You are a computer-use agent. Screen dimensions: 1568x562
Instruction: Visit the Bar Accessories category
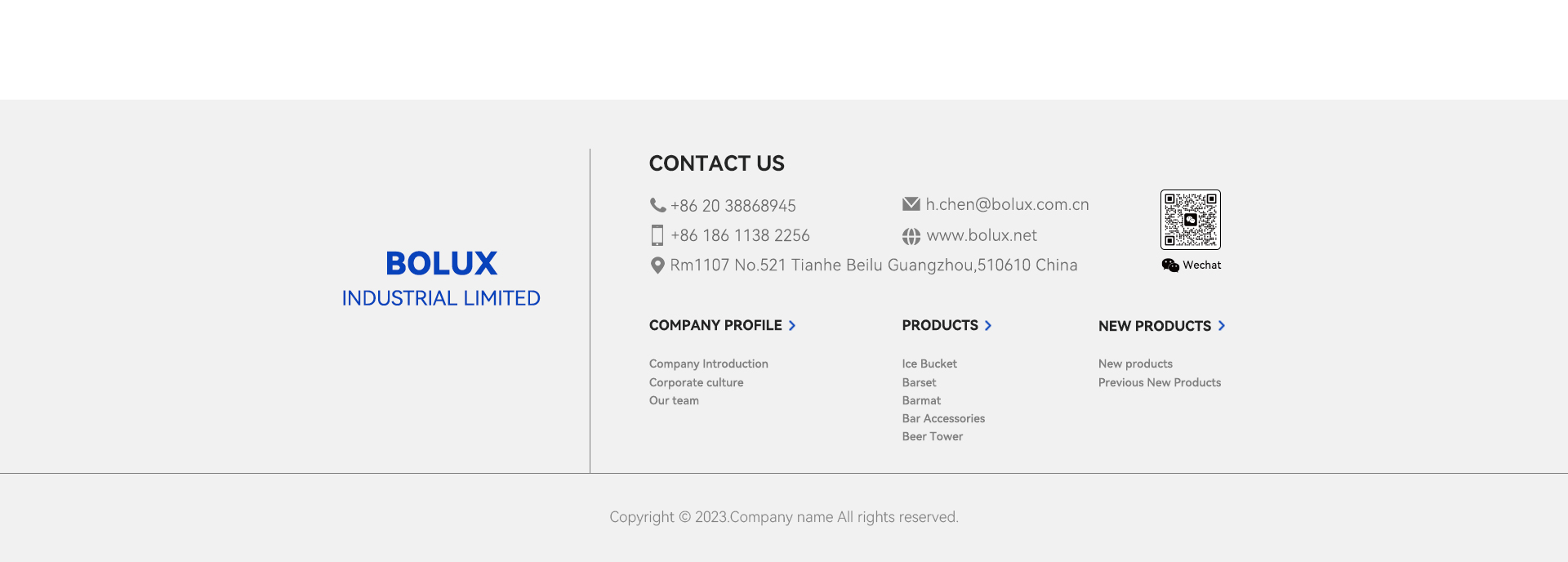pos(943,418)
